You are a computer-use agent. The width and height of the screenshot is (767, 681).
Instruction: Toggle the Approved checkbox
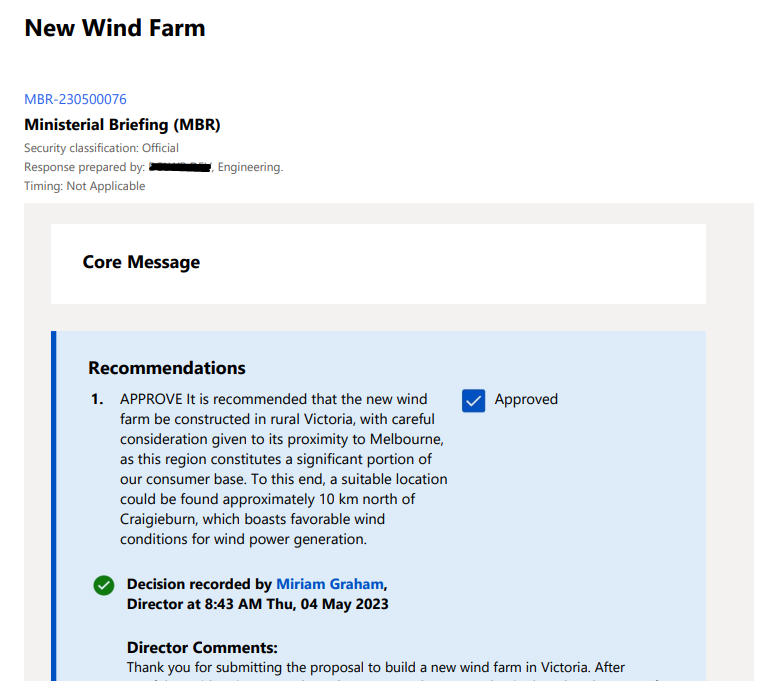[473, 400]
